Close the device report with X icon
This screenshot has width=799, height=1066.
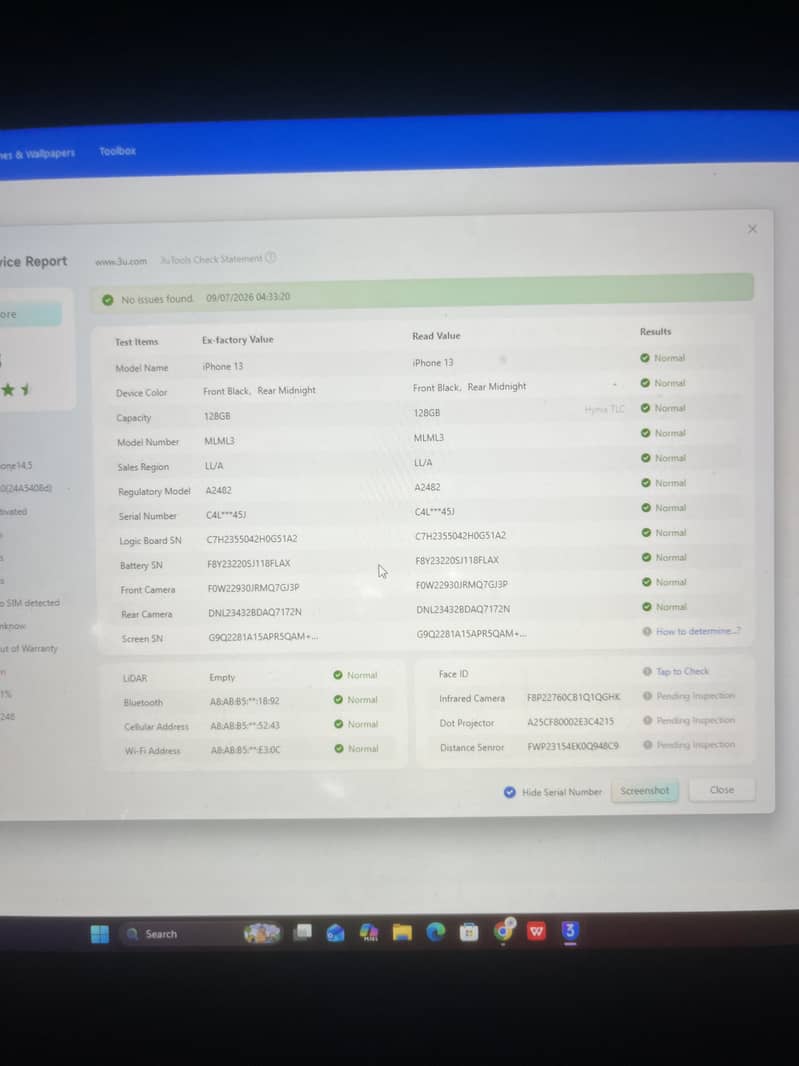click(752, 229)
